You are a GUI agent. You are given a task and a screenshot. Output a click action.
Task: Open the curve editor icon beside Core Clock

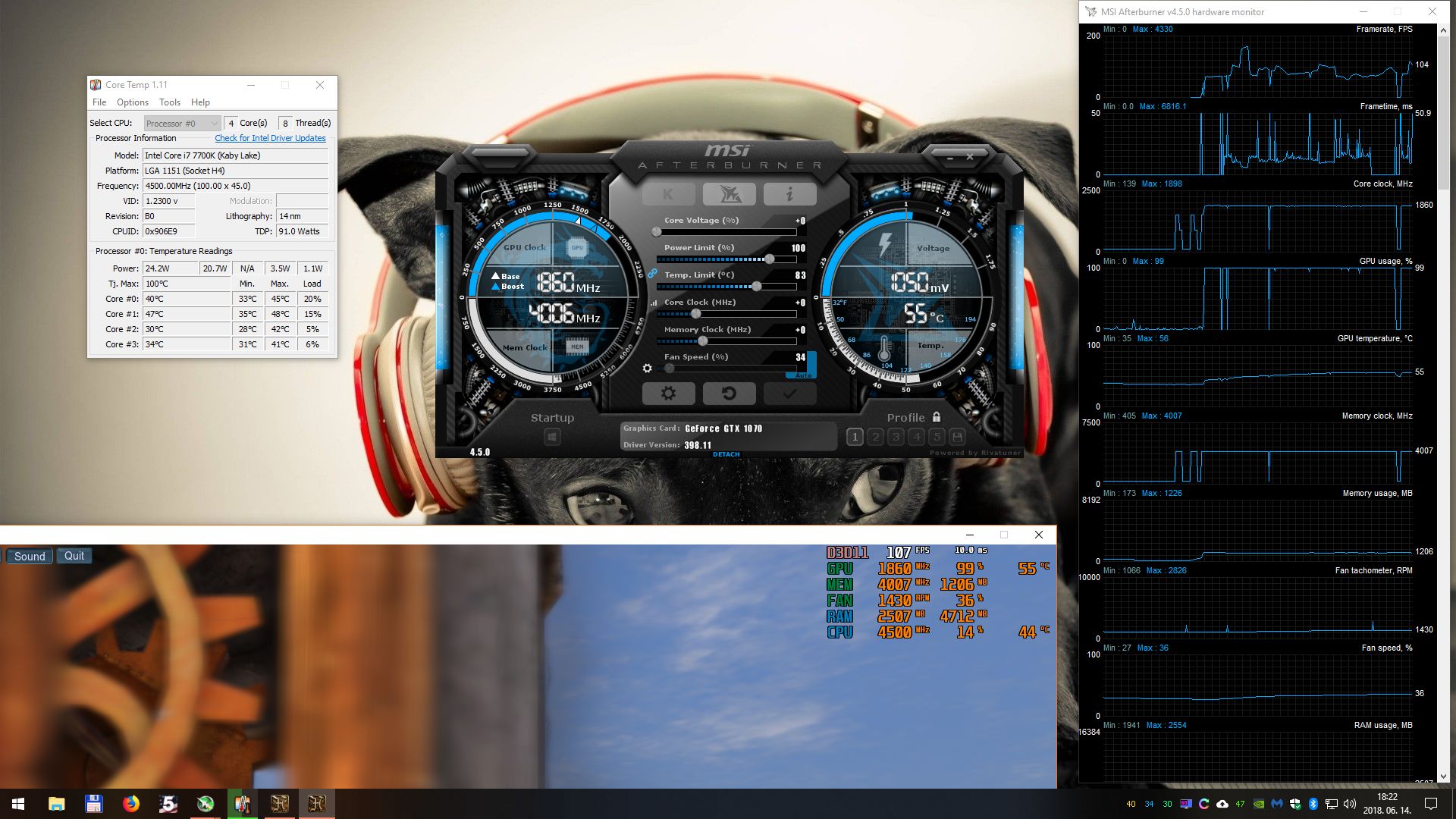654,303
